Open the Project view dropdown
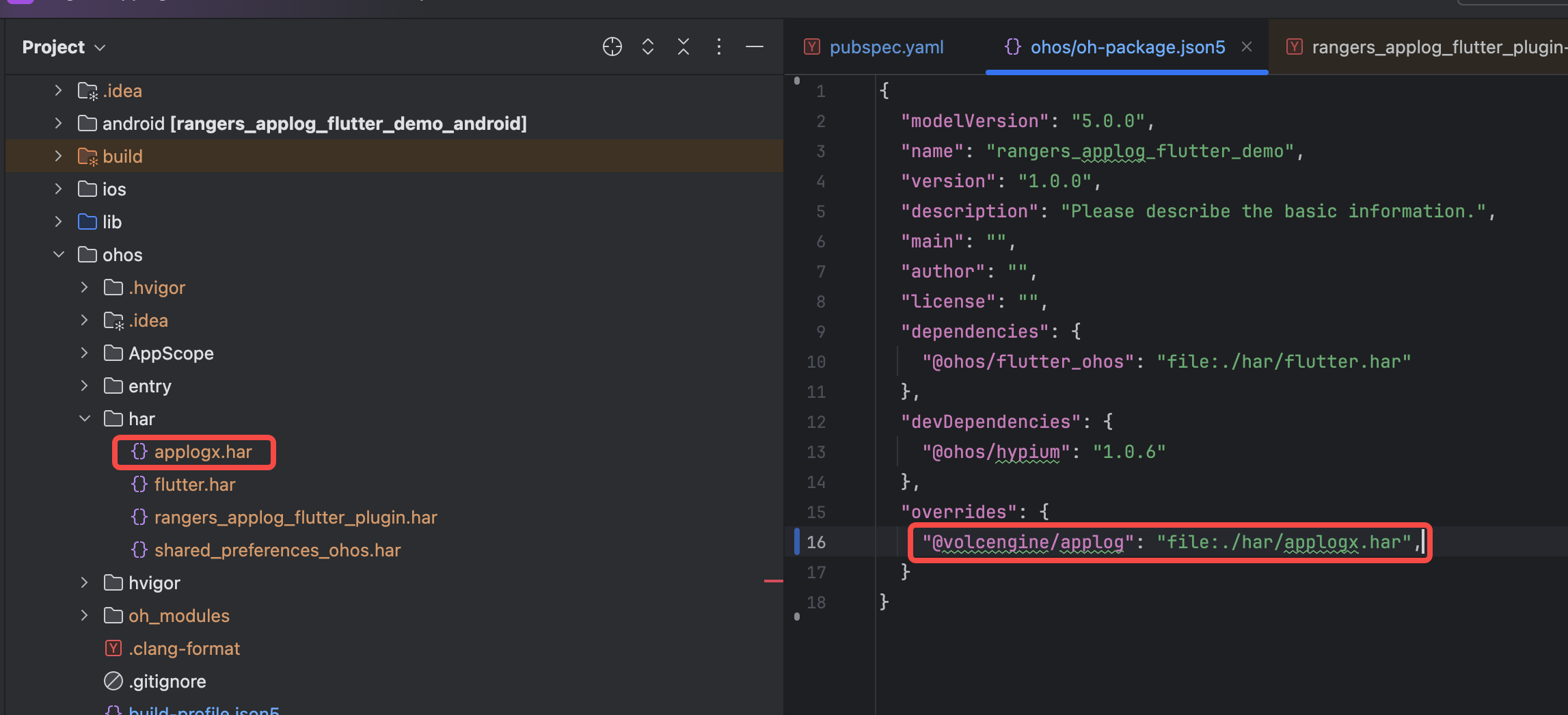Screen dimensions: 1568x715 point(64,47)
